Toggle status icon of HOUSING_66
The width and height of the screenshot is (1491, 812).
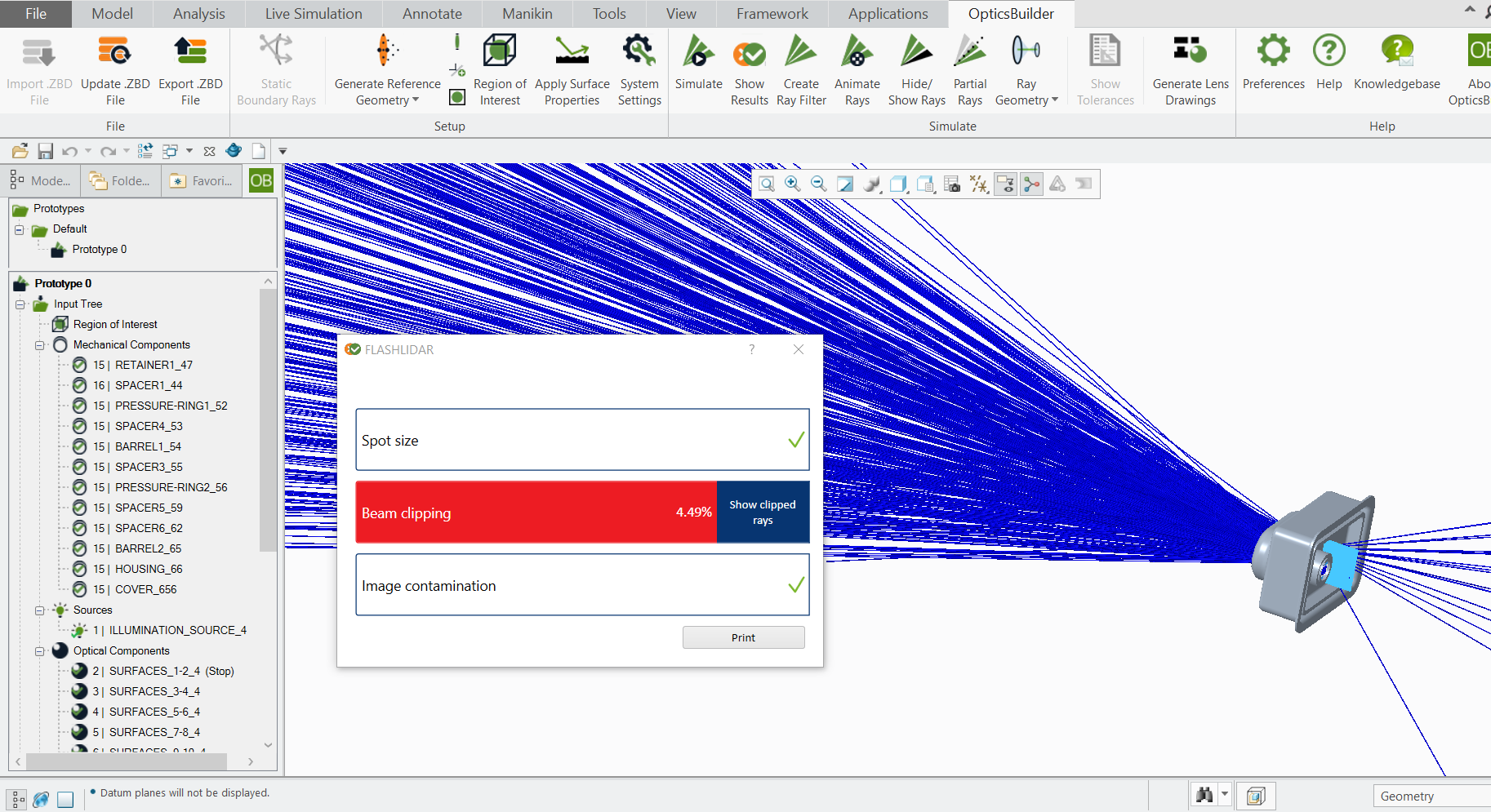[79, 569]
